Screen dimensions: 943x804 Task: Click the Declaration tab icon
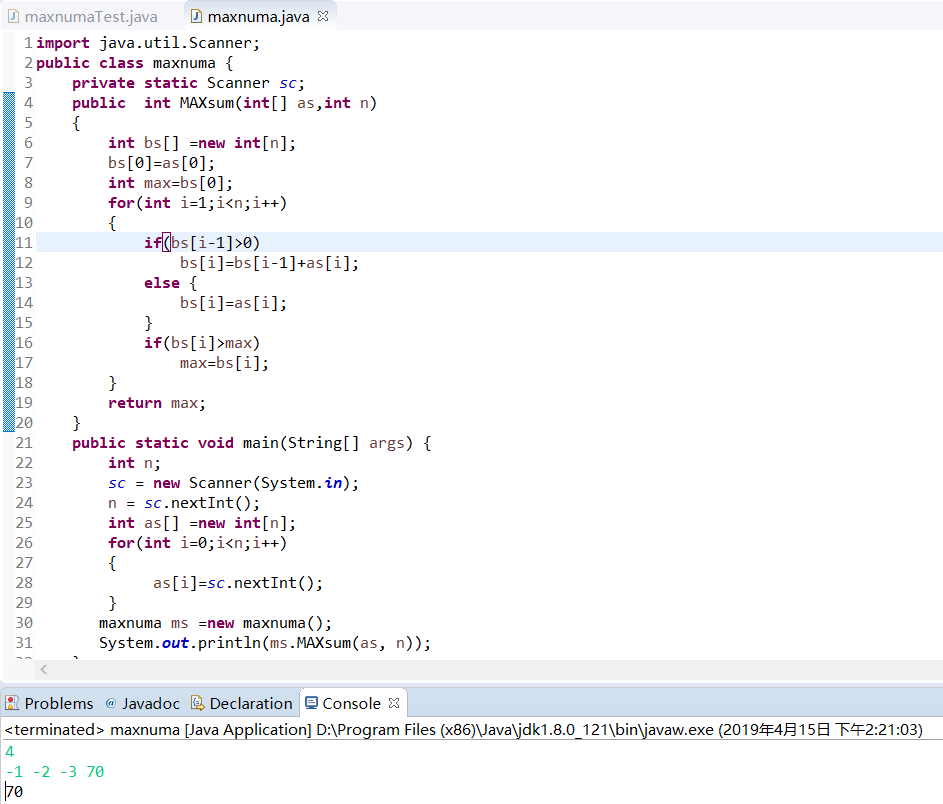tap(197, 703)
